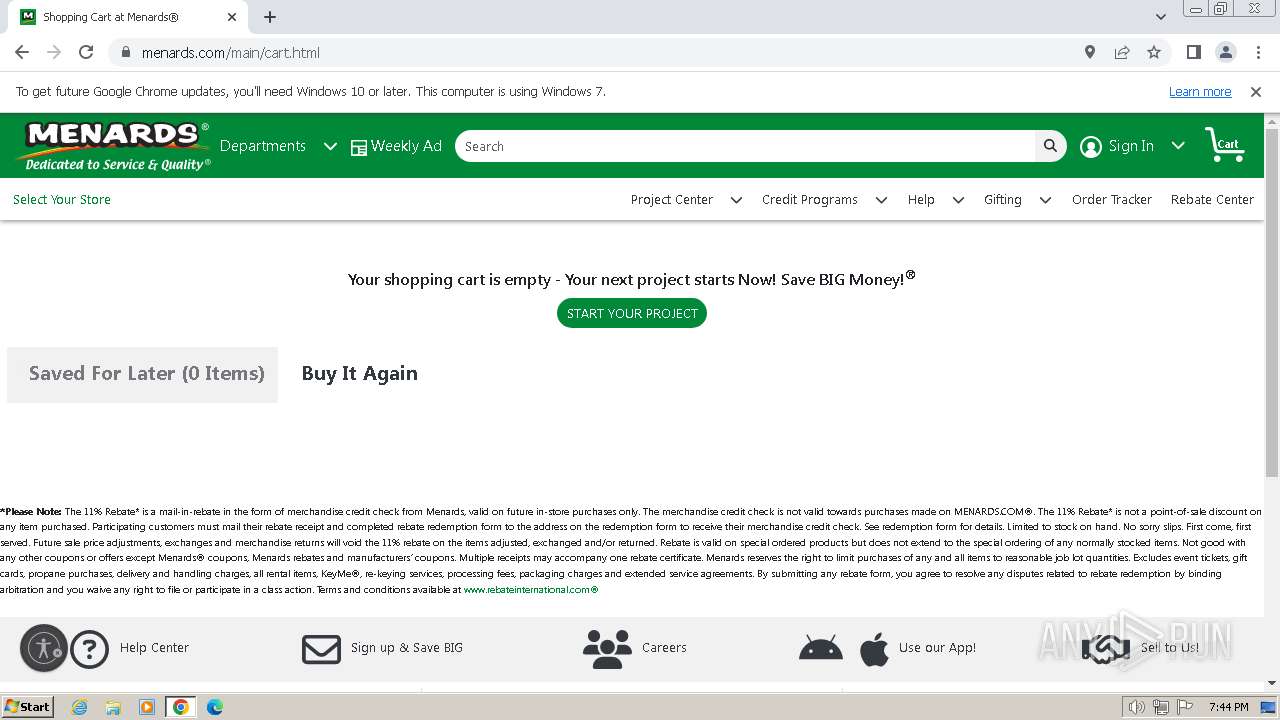Open the rebateinternational.com link
Image resolution: width=1280 pixels, height=720 pixels.
click(x=531, y=590)
